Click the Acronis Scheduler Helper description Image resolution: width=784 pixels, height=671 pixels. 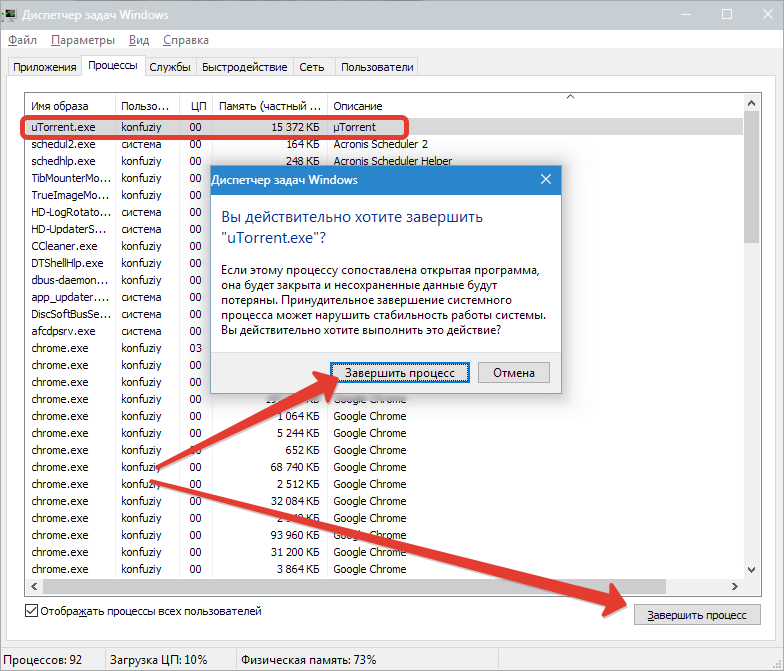coord(392,161)
